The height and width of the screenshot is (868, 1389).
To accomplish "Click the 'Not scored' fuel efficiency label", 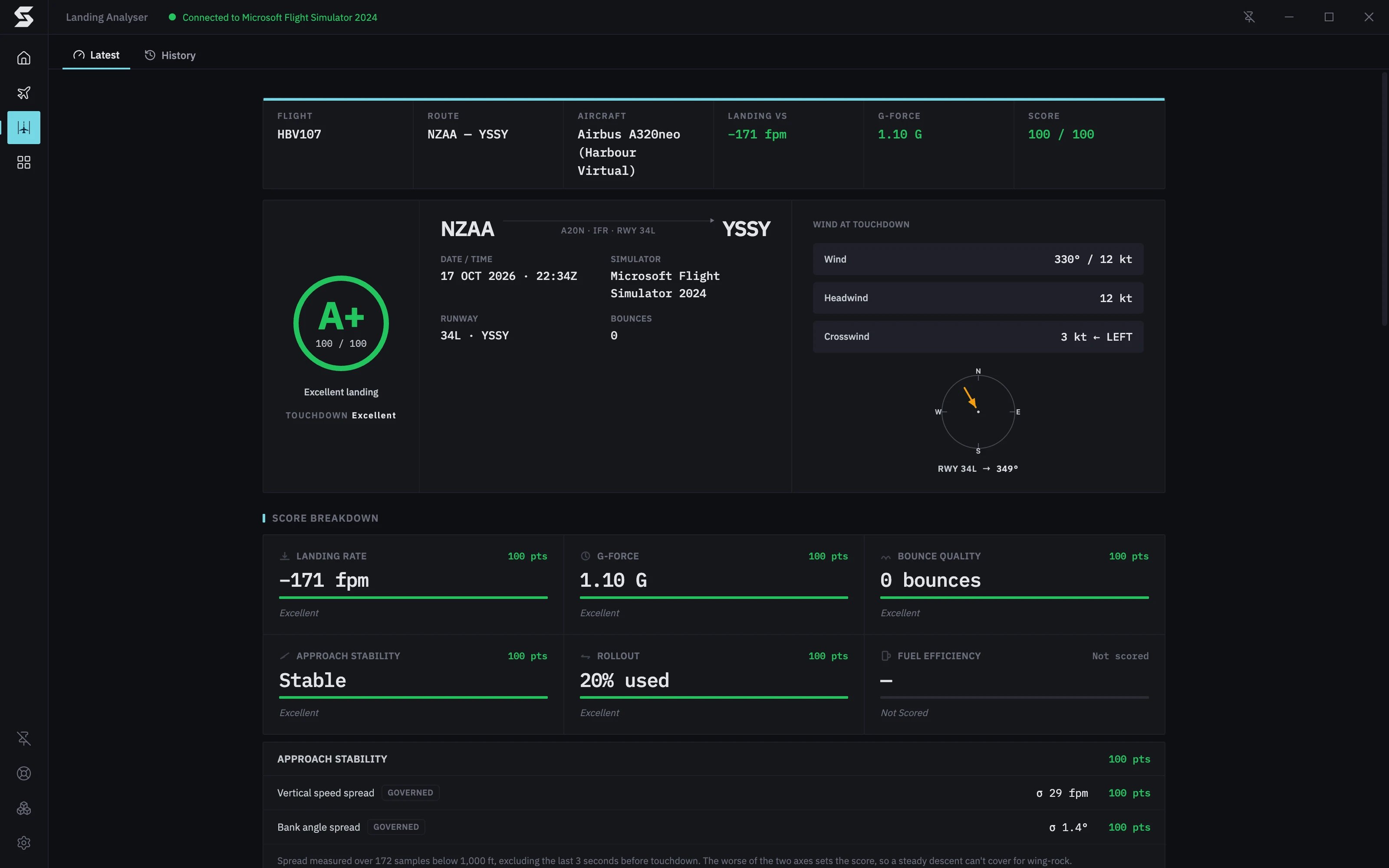I will coord(1120,656).
